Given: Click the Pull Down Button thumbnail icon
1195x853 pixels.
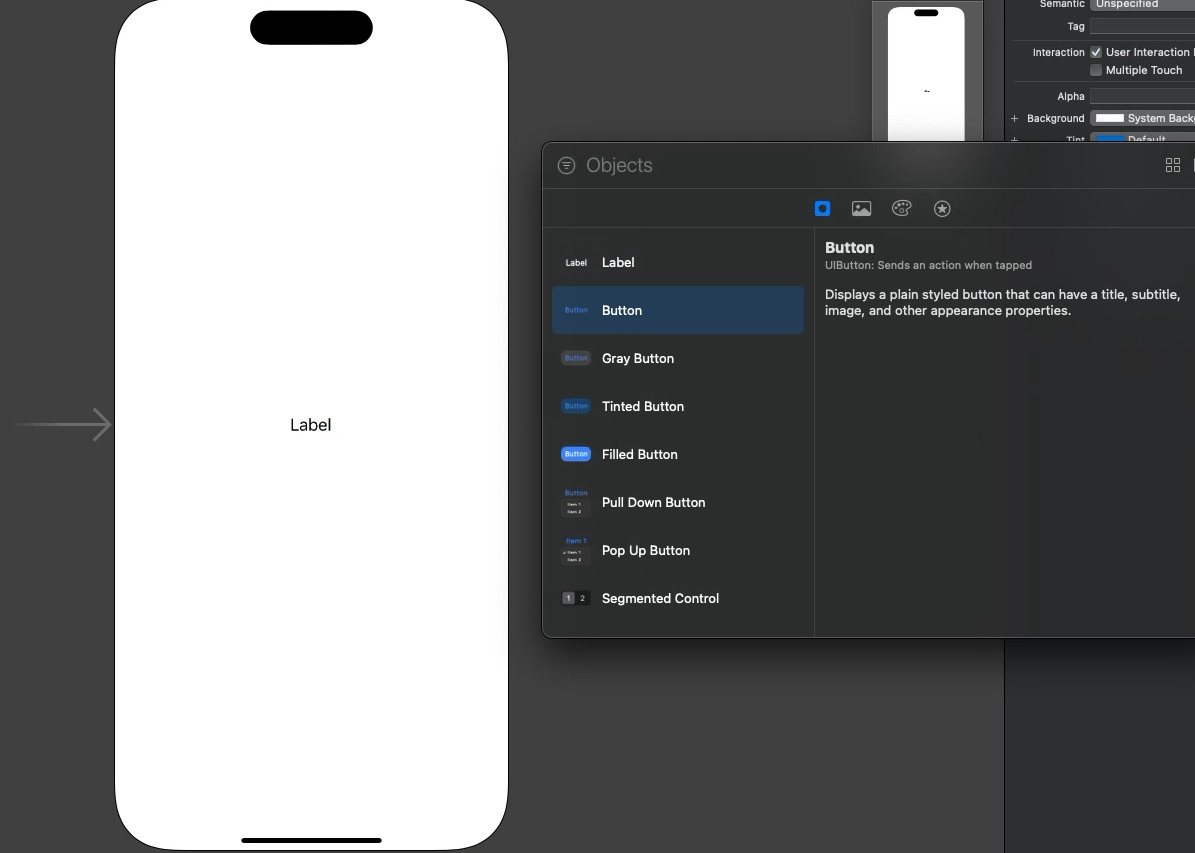Looking at the screenshot, I should click(576, 502).
